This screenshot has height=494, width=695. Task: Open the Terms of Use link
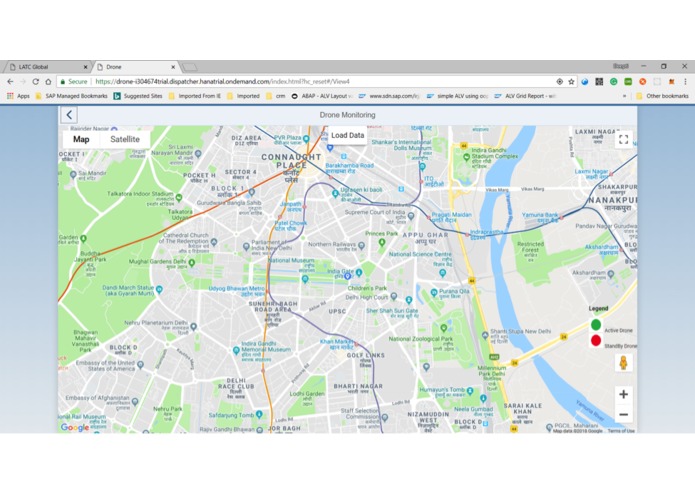point(621,431)
